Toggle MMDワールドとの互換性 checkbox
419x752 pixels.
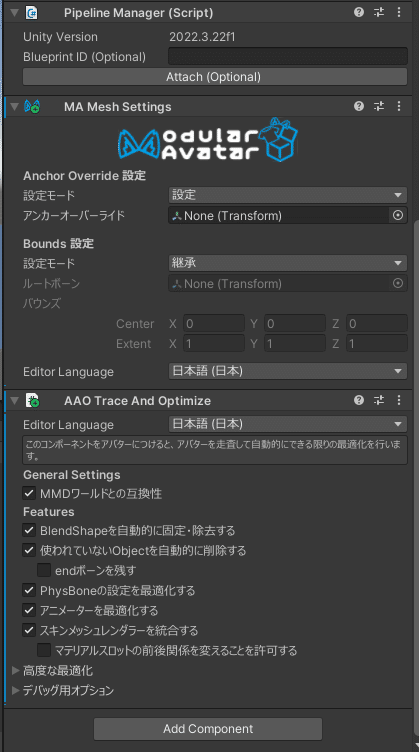coord(29,493)
